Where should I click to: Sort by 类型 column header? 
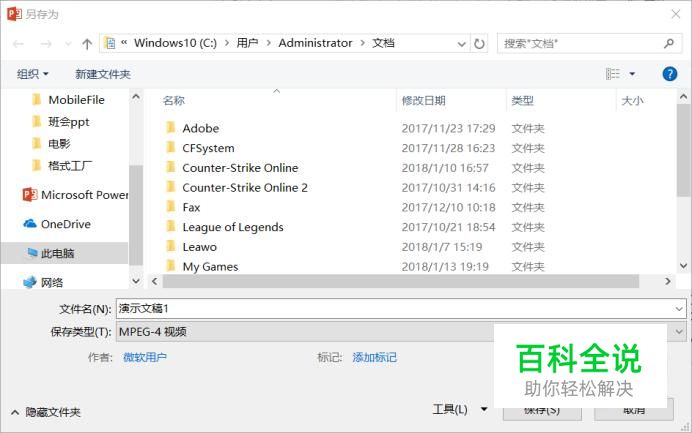[523, 101]
